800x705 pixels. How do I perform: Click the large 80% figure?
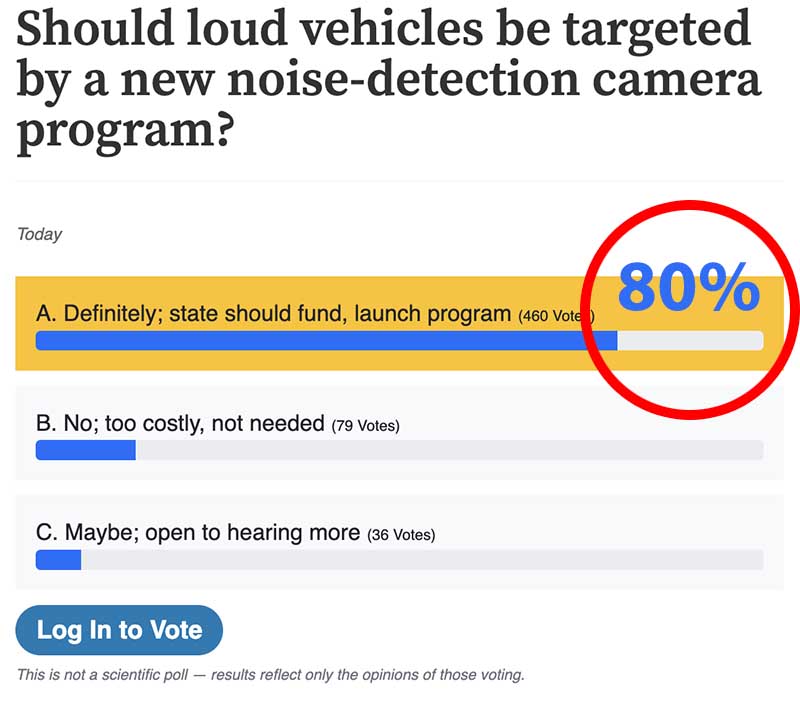pyautogui.click(x=688, y=288)
